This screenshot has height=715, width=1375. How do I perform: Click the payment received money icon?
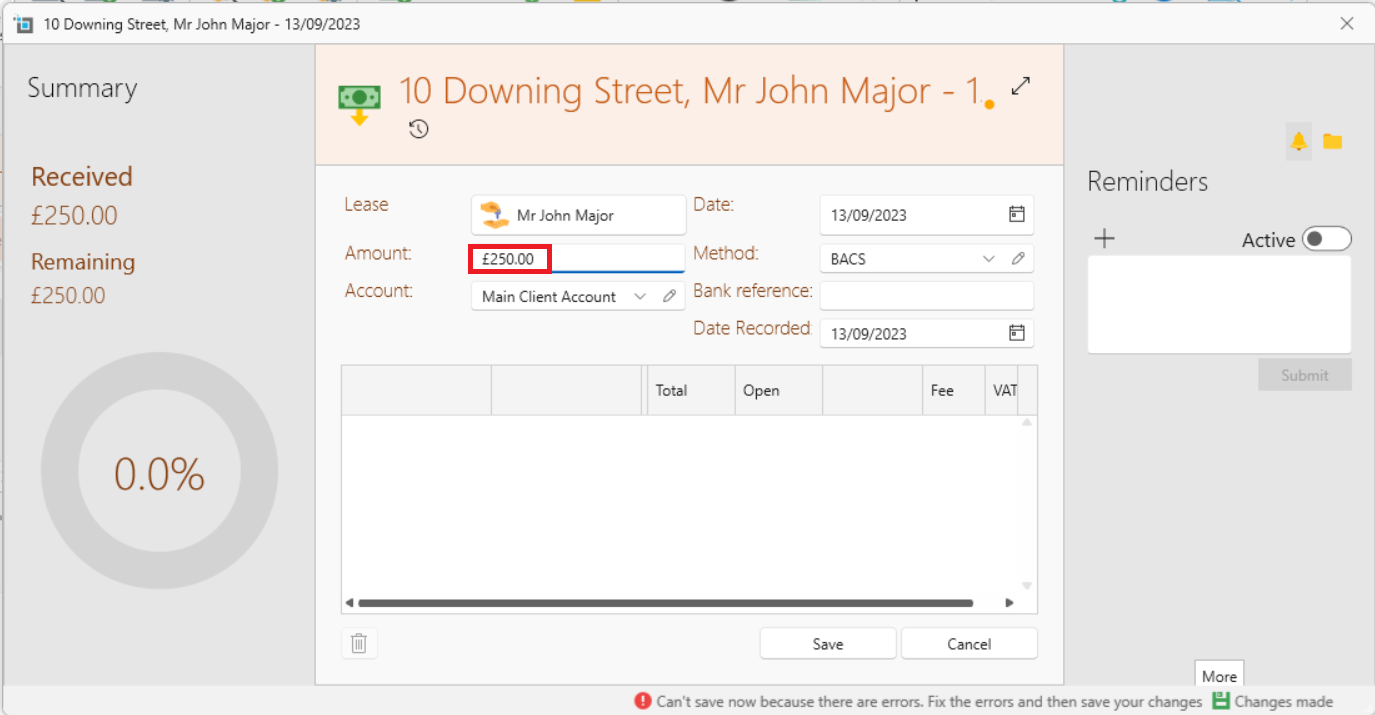(359, 104)
